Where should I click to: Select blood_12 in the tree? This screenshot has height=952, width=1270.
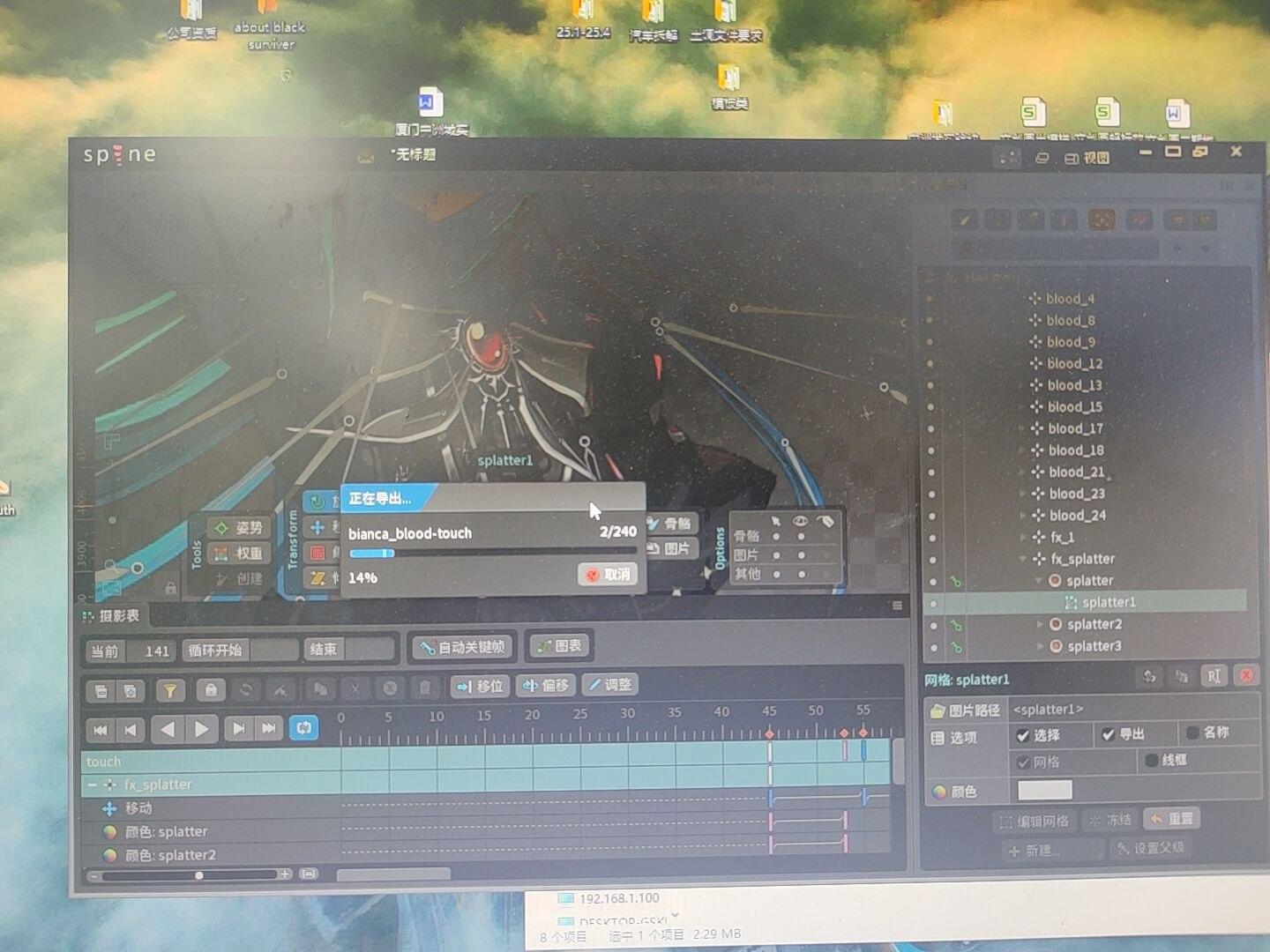pos(1074,363)
